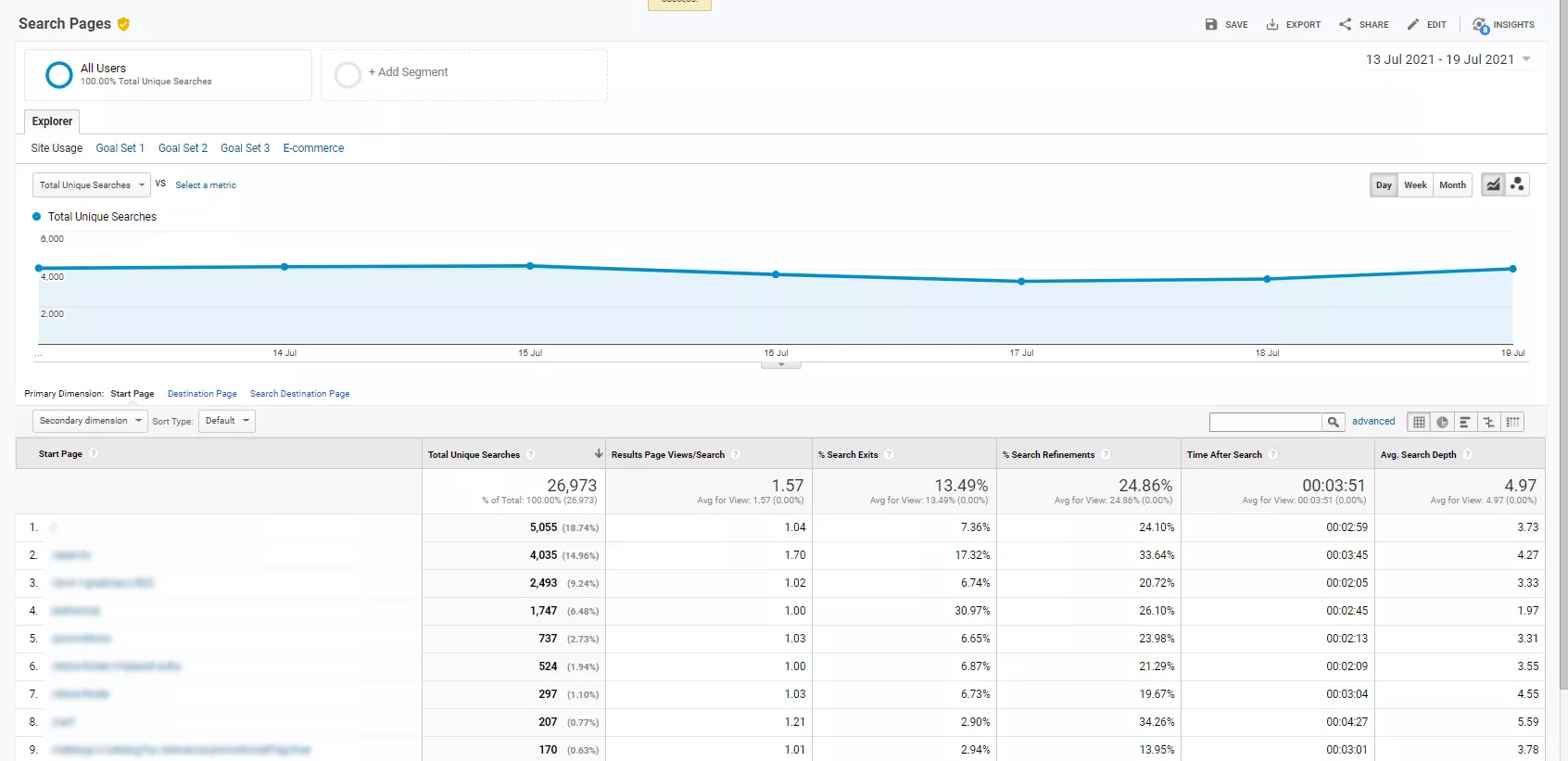Viewport: 1568px width, 761px height.
Task: Toggle chart grouping to Week
Action: click(1415, 184)
